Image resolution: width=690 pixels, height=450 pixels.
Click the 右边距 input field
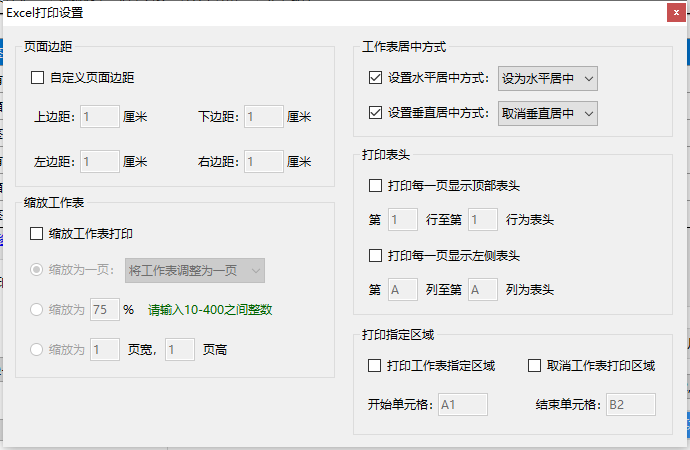[x=264, y=161]
